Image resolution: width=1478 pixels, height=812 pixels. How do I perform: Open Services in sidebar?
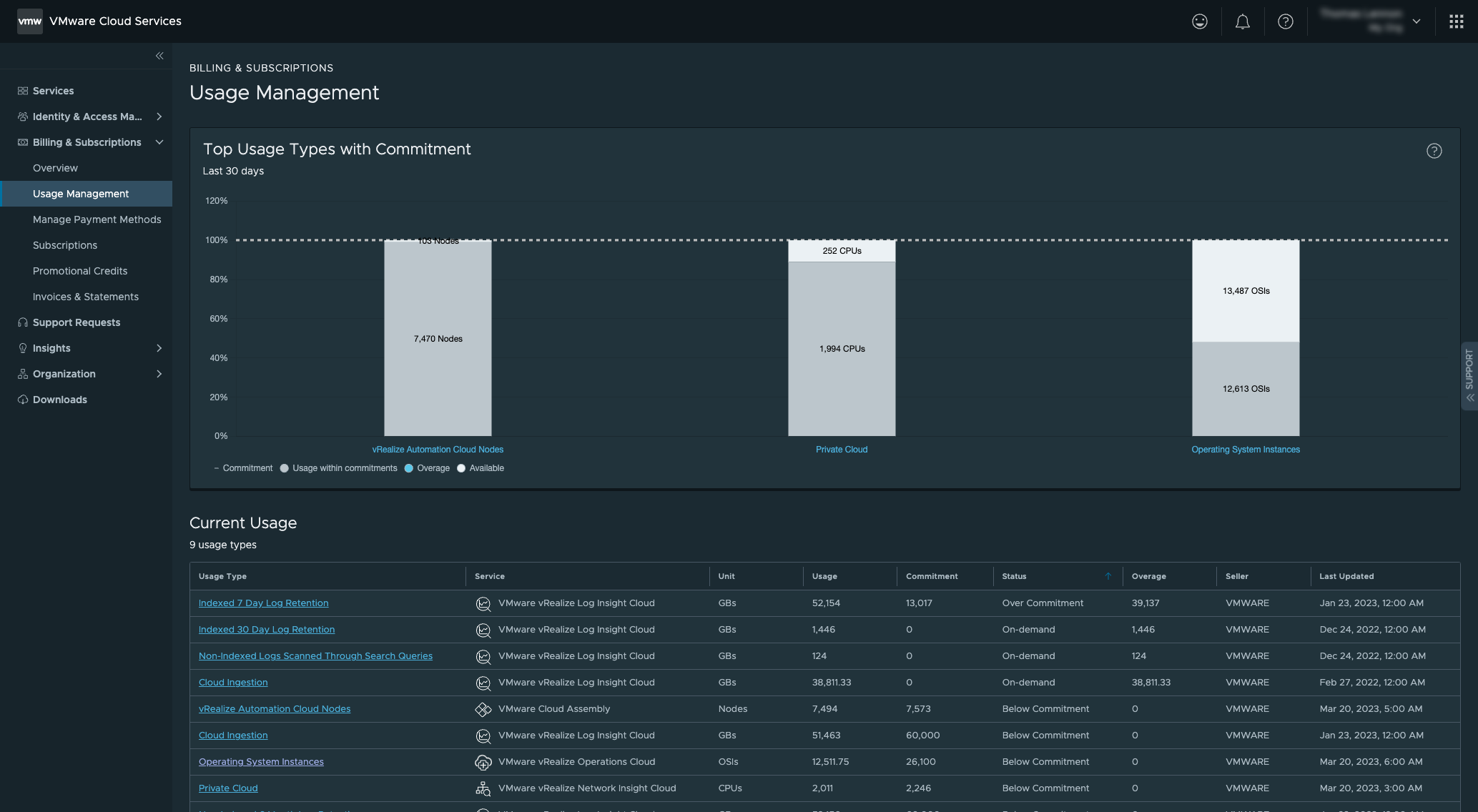tap(53, 91)
